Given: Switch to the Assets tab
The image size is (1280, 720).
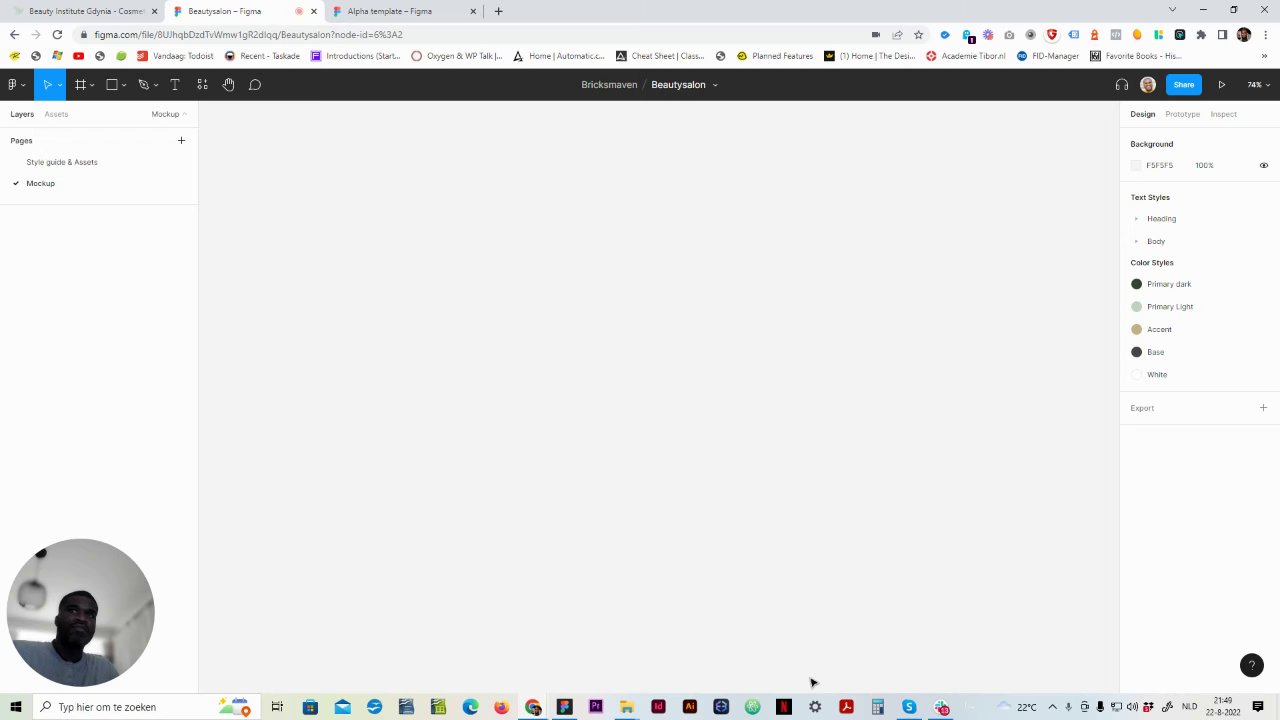Looking at the screenshot, I should tap(56, 114).
